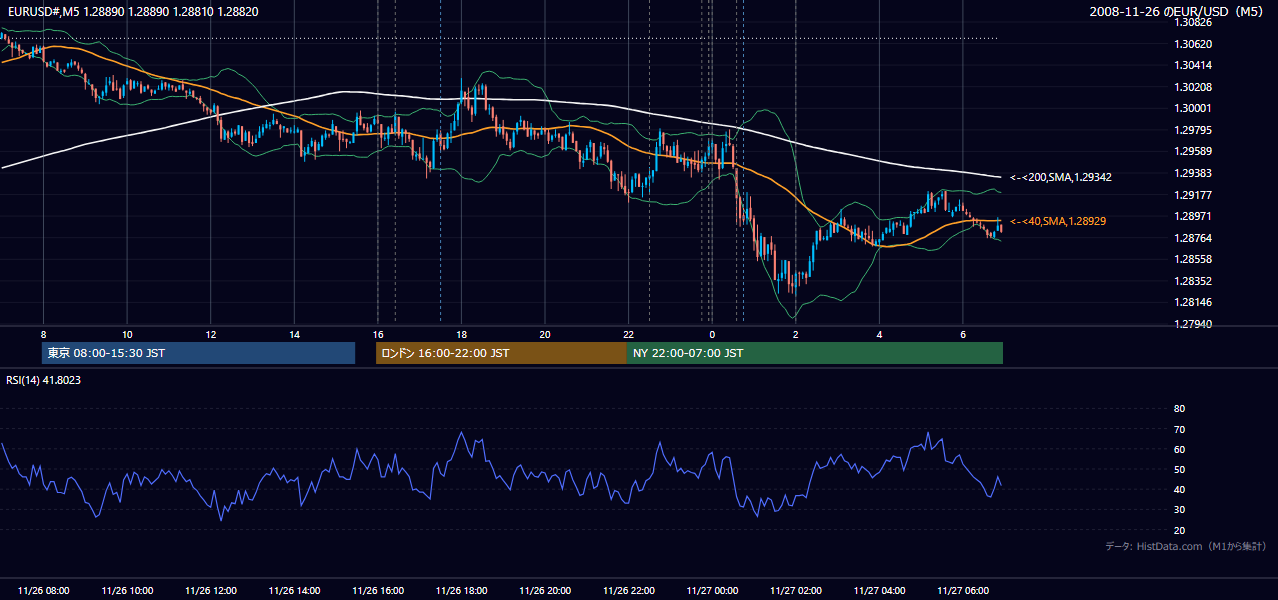Click price axis label 1.28352
This screenshot has height=600, width=1278.
pos(1194,281)
